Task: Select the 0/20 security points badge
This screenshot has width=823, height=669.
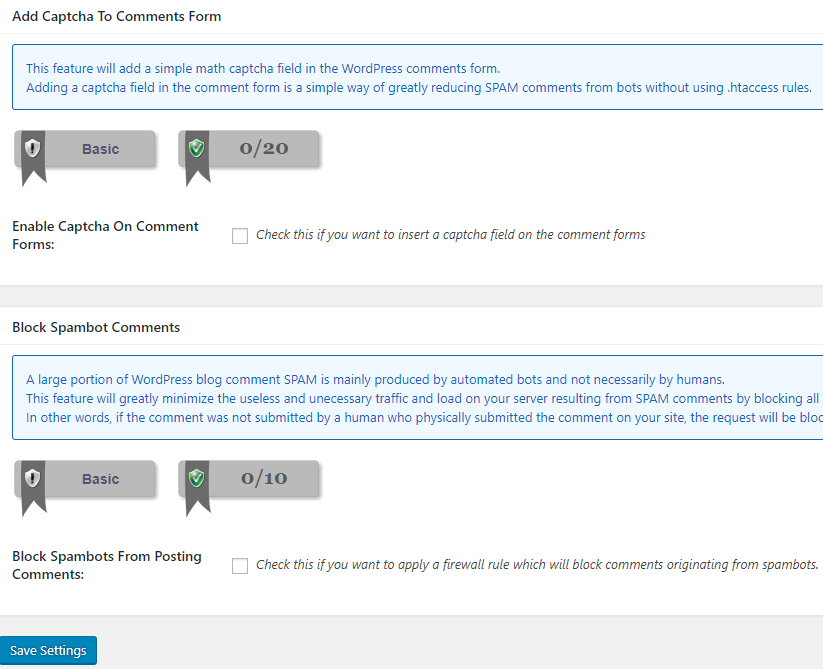Action: pyautogui.click(x=249, y=148)
